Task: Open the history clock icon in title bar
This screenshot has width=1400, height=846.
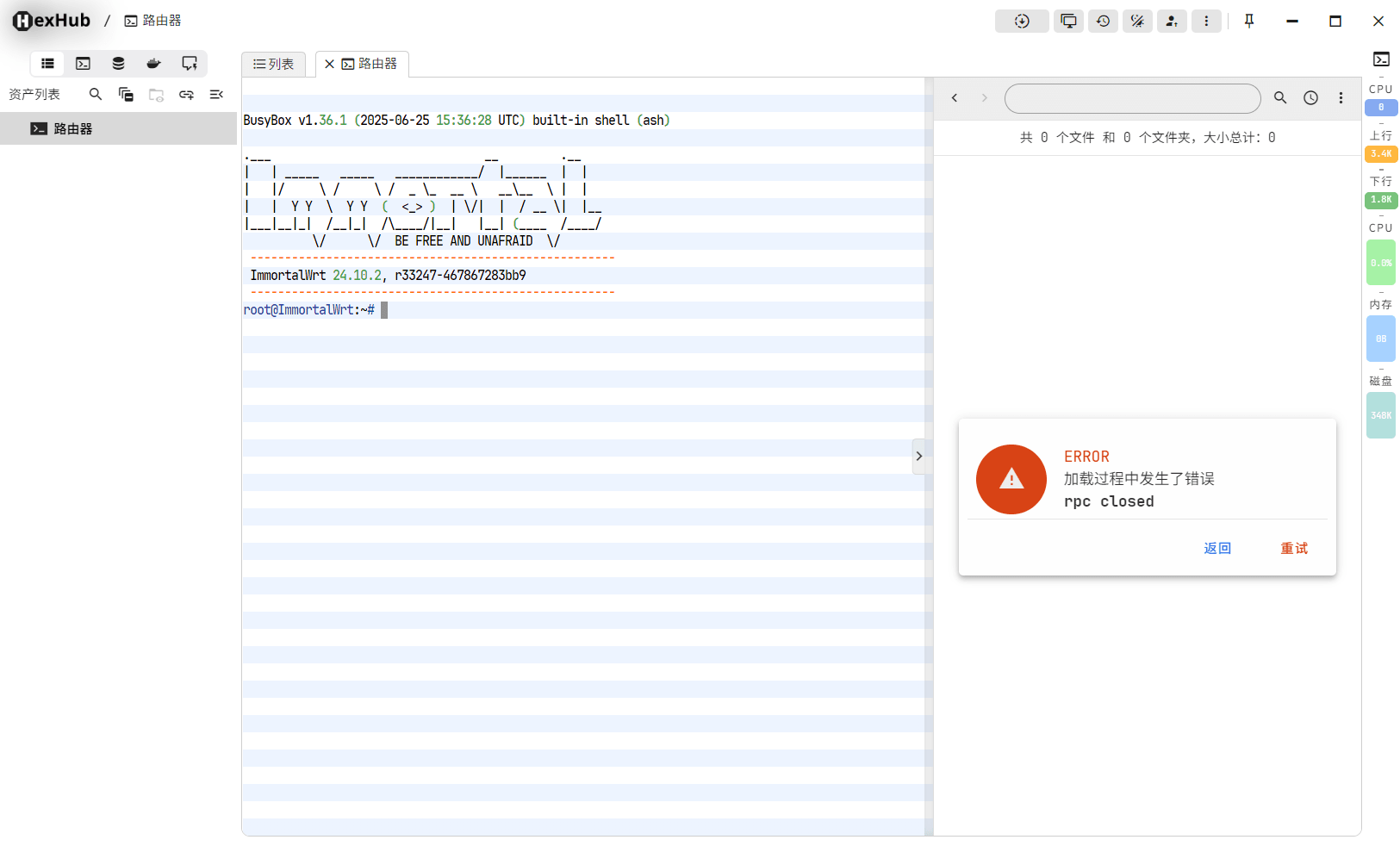Action: click(x=1103, y=22)
